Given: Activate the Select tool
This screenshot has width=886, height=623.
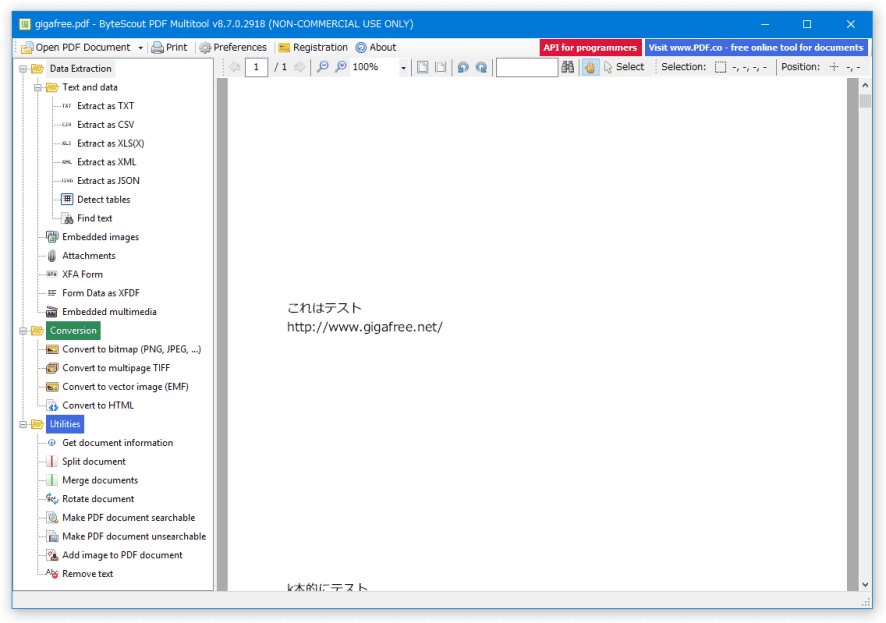Looking at the screenshot, I should 624,67.
